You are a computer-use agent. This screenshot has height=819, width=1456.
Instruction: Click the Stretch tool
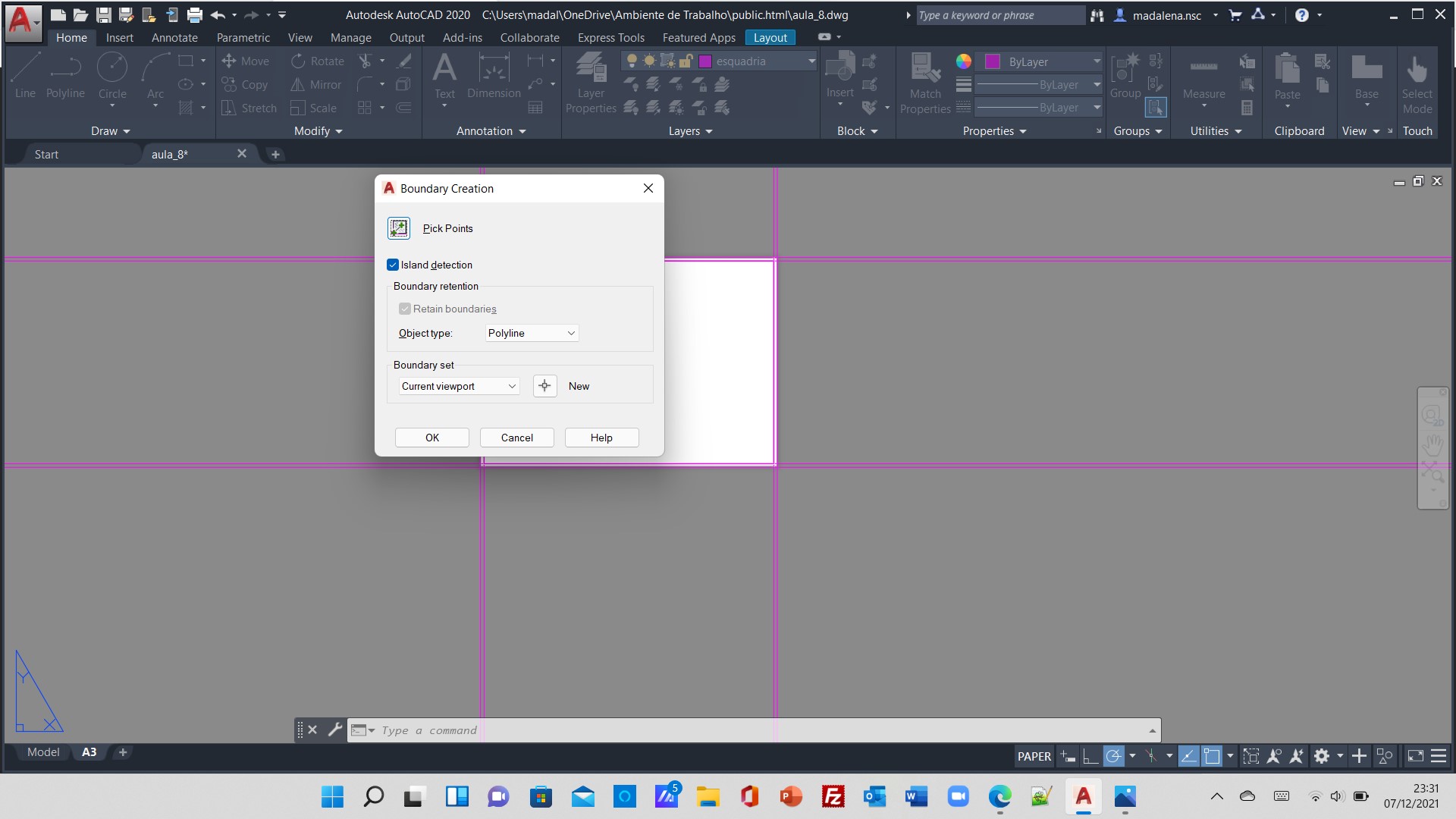pyautogui.click(x=249, y=108)
